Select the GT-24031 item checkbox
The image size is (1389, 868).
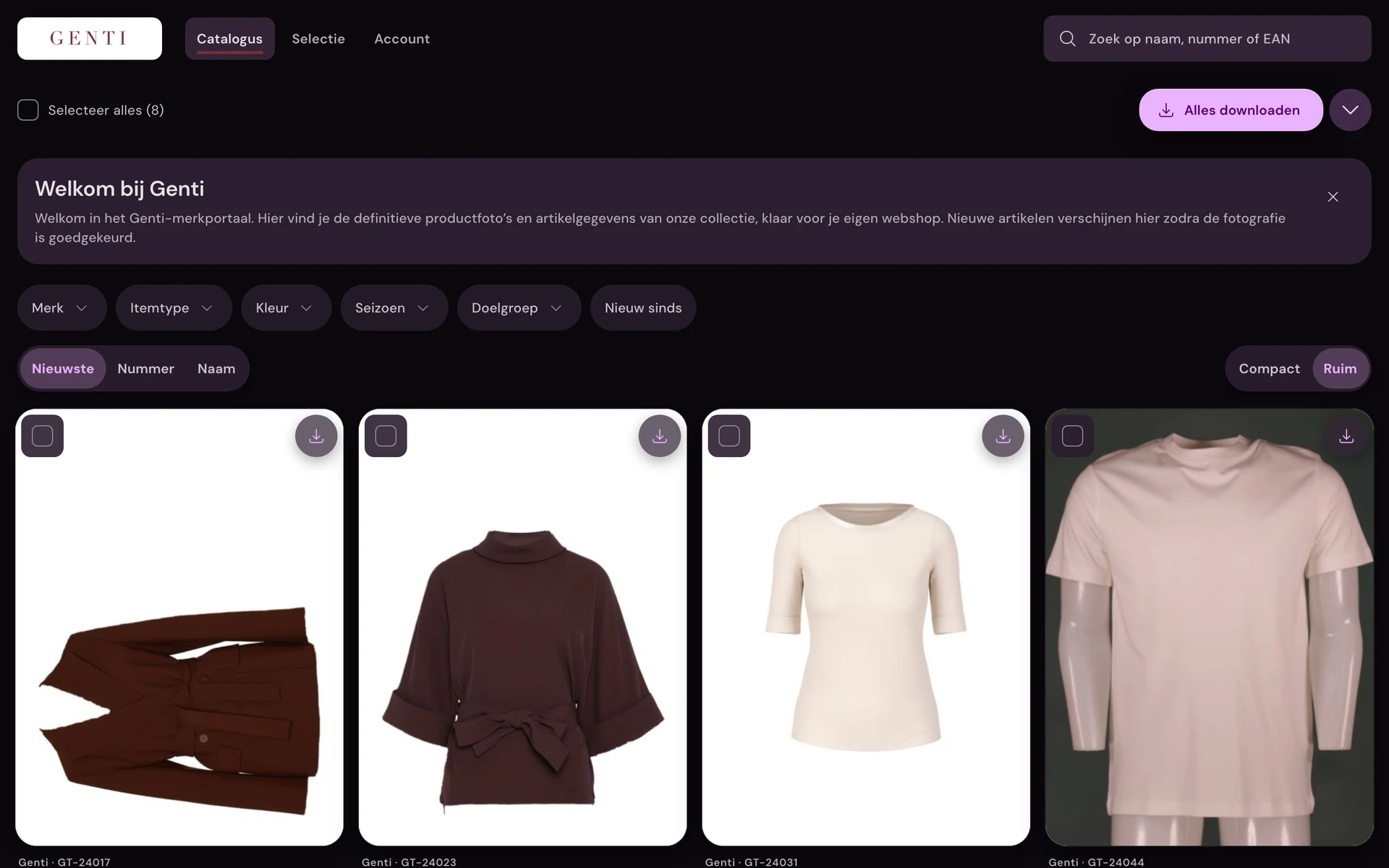coord(729,436)
